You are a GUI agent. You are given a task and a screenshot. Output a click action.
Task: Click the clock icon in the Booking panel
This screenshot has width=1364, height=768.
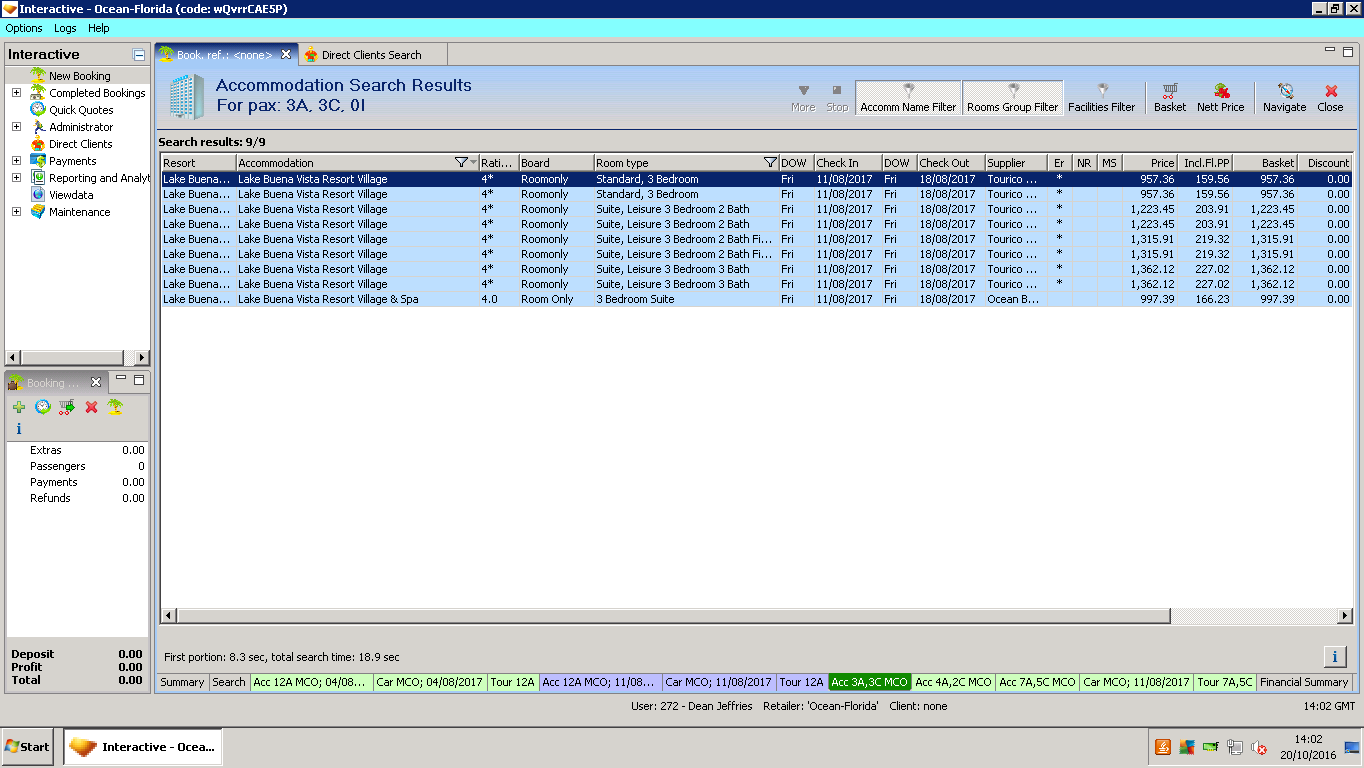(43, 407)
